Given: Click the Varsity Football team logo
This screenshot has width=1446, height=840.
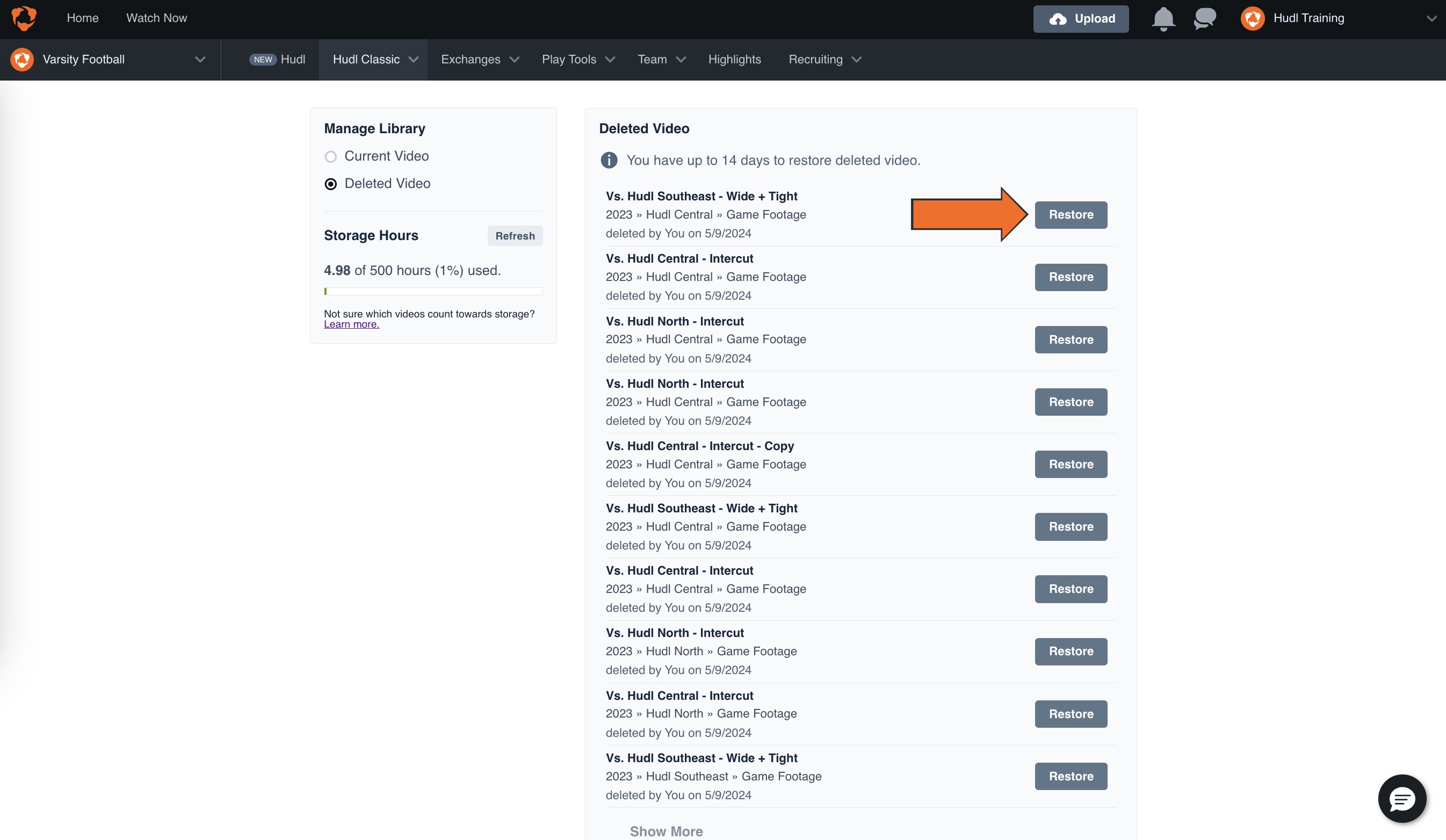Looking at the screenshot, I should pos(22,60).
